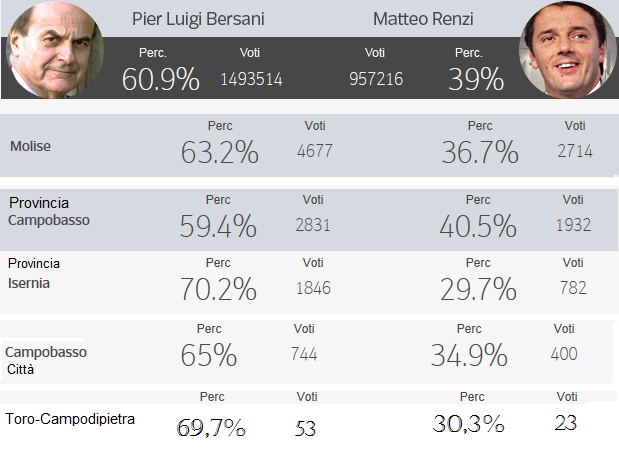Click the 63.2% Molise percentage for Bersani
Image resolution: width=619 pixels, height=449 pixels.
pyautogui.click(x=220, y=152)
